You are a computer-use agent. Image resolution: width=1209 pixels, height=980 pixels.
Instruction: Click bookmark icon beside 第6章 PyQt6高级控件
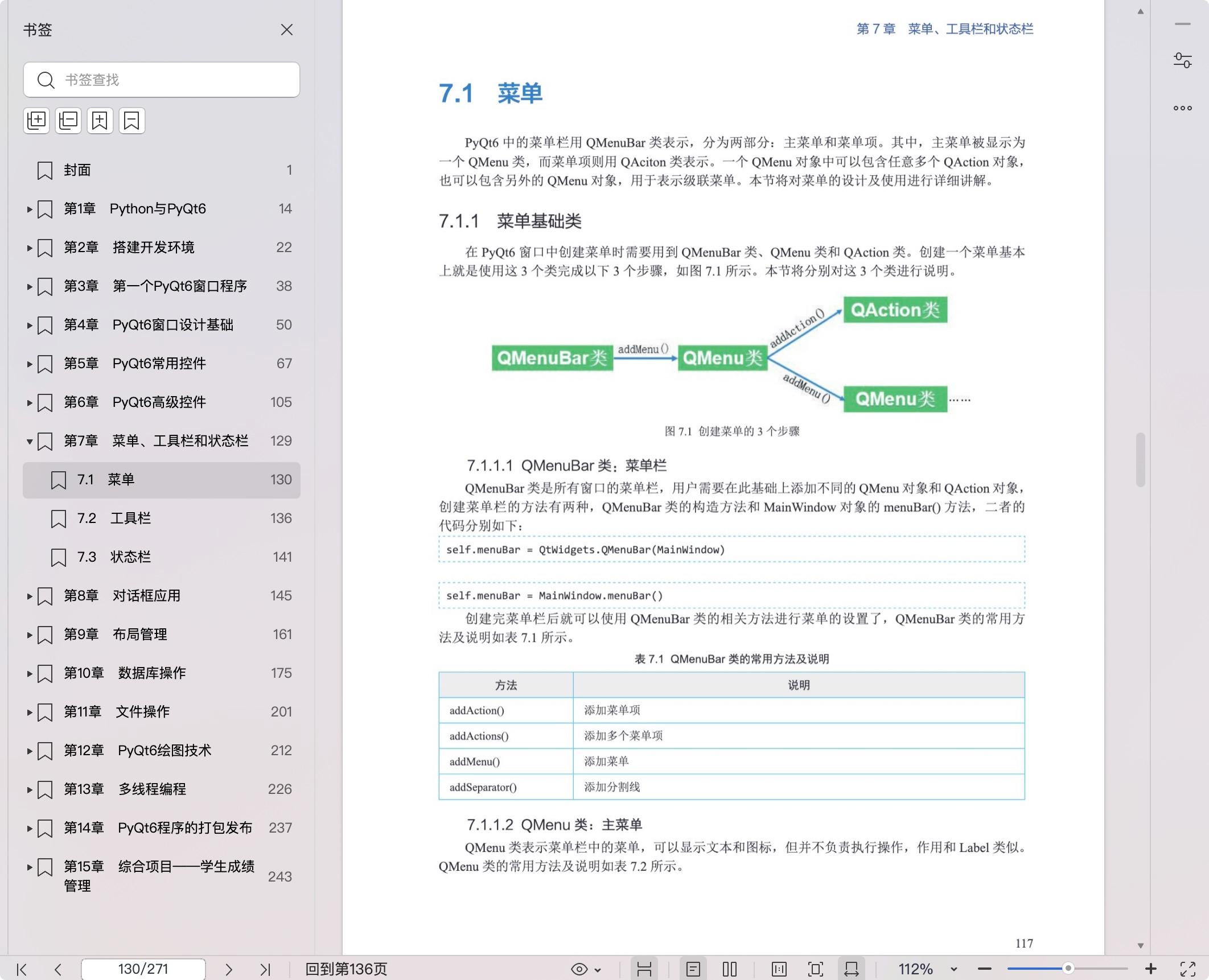45,403
